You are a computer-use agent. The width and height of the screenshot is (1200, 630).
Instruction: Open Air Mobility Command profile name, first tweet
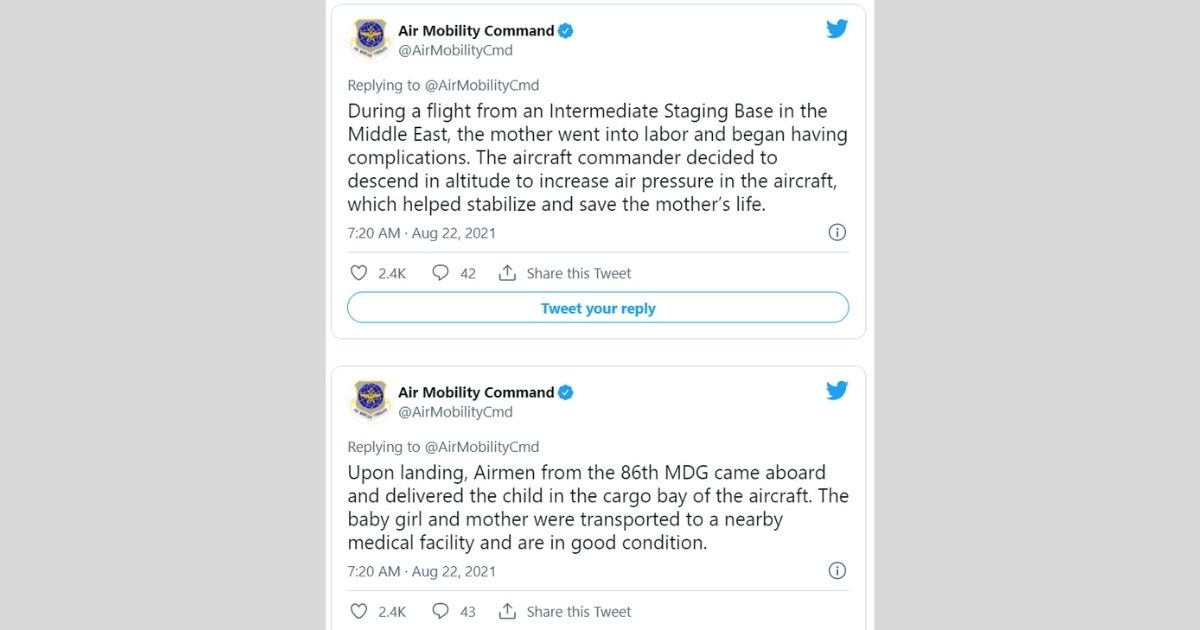click(x=476, y=31)
